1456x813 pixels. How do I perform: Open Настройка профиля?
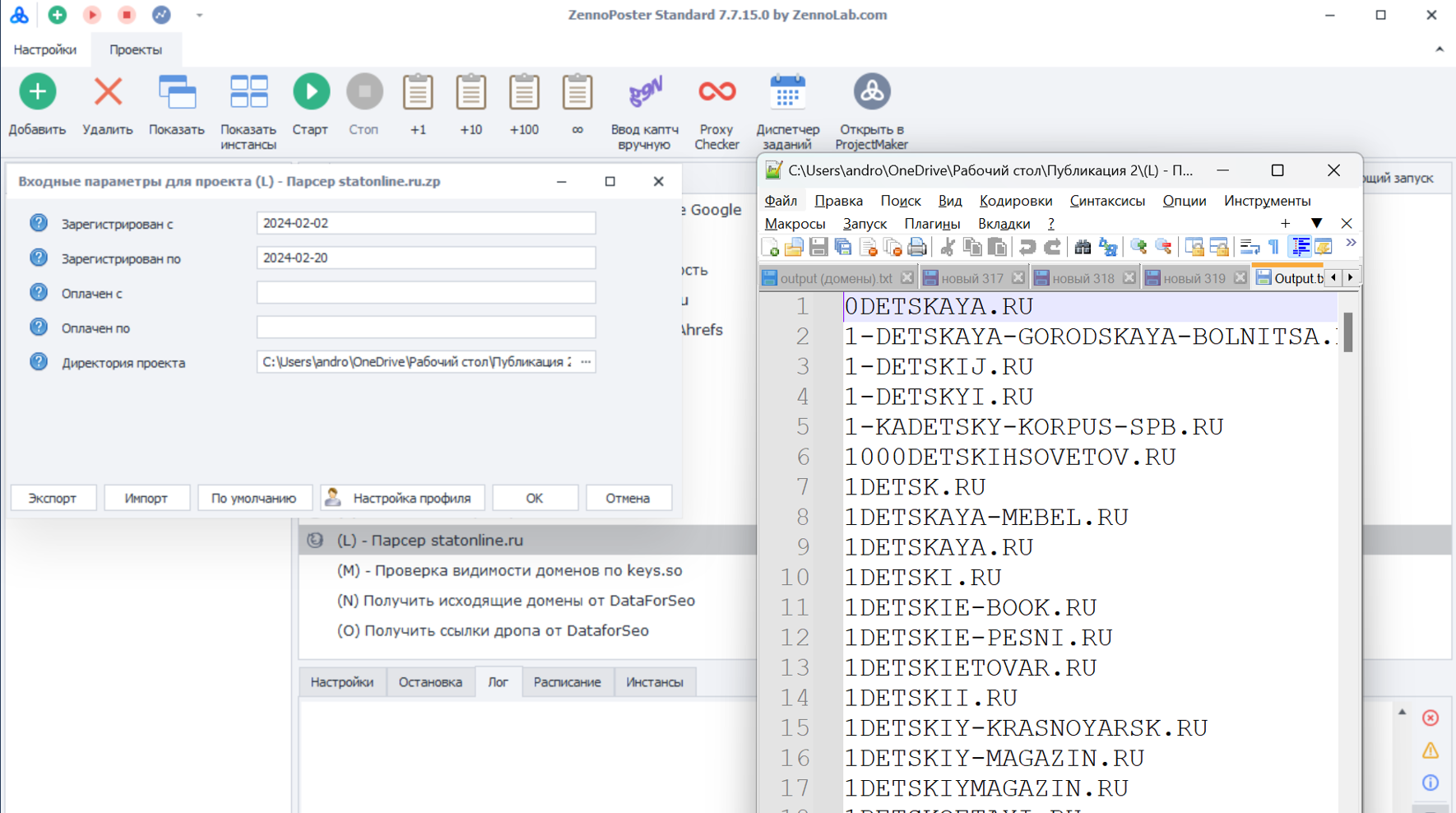(x=402, y=498)
